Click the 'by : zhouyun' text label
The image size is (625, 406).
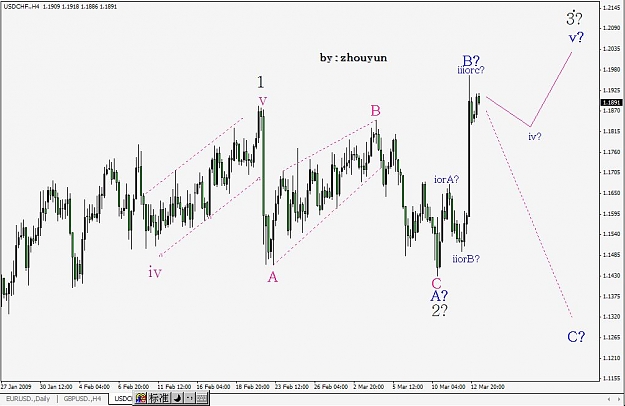pyautogui.click(x=353, y=58)
